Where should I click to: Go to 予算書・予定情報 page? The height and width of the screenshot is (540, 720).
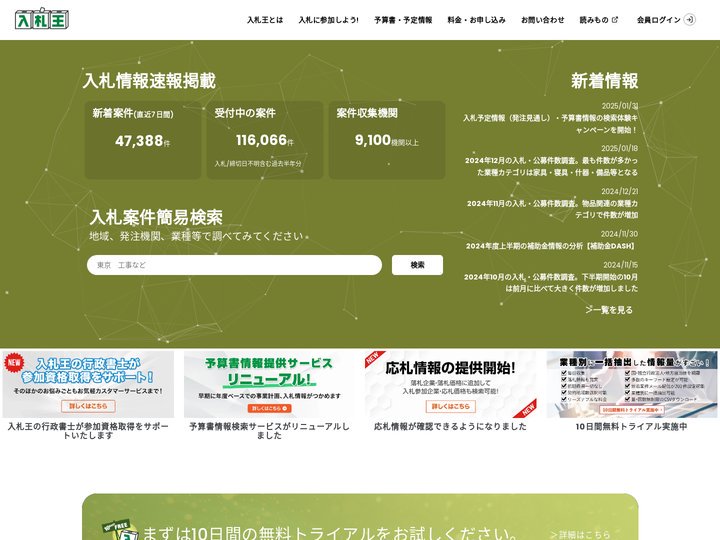403,20
